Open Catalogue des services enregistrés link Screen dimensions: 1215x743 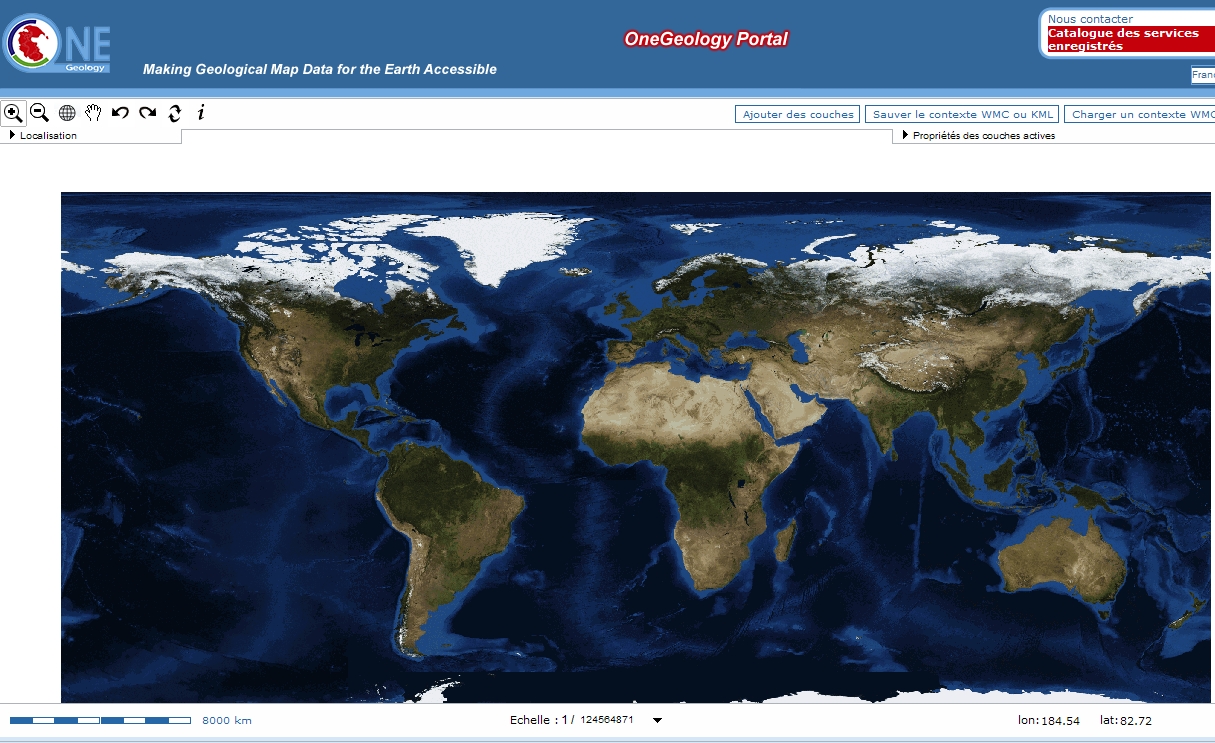[x=1122, y=40]
